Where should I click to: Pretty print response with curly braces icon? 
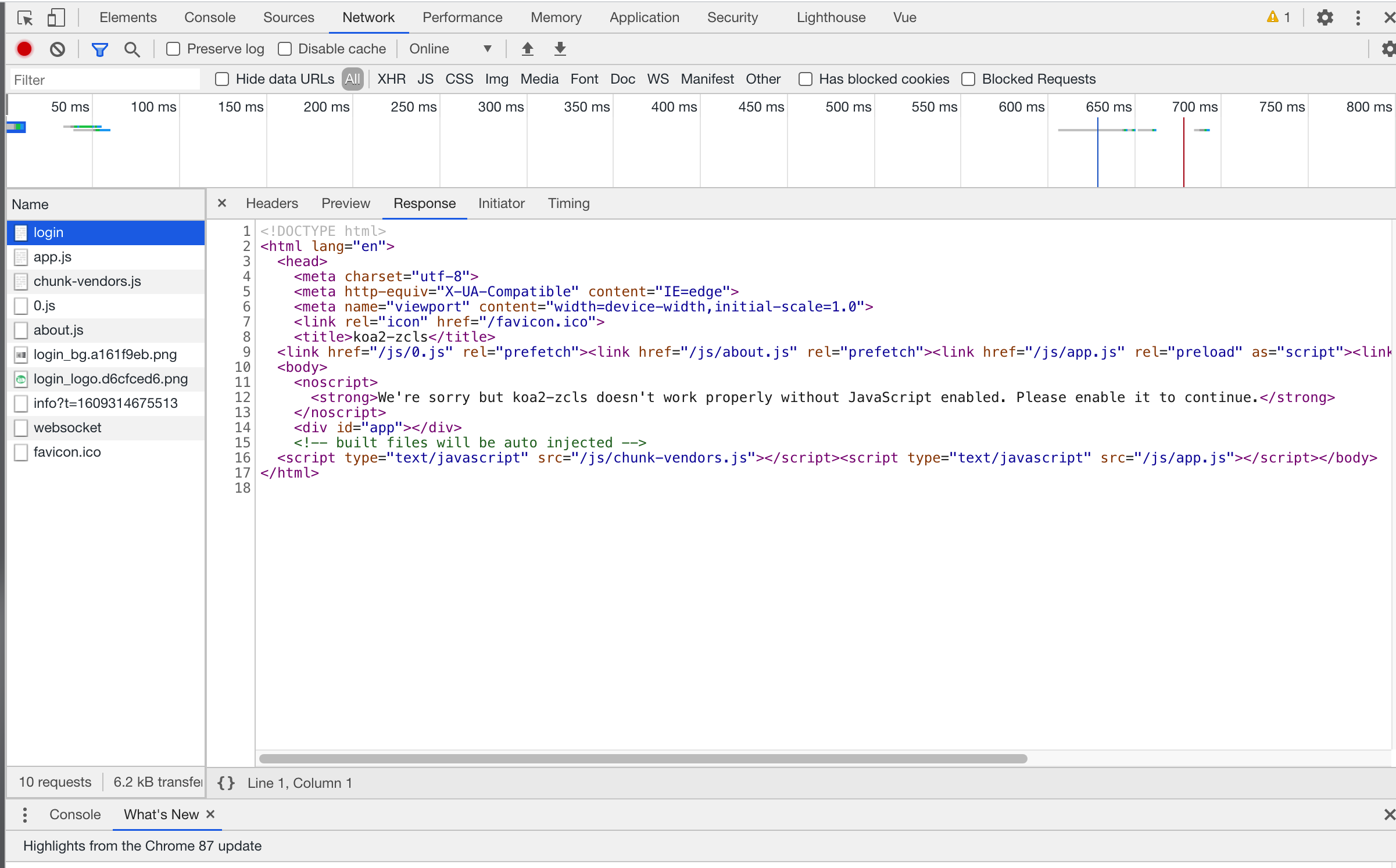[226, 783]
